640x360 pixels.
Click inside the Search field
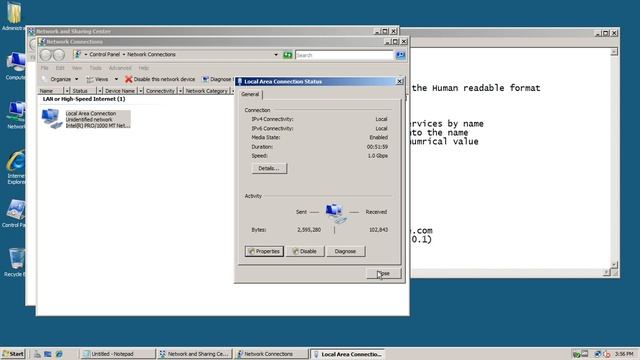point(344,55)
